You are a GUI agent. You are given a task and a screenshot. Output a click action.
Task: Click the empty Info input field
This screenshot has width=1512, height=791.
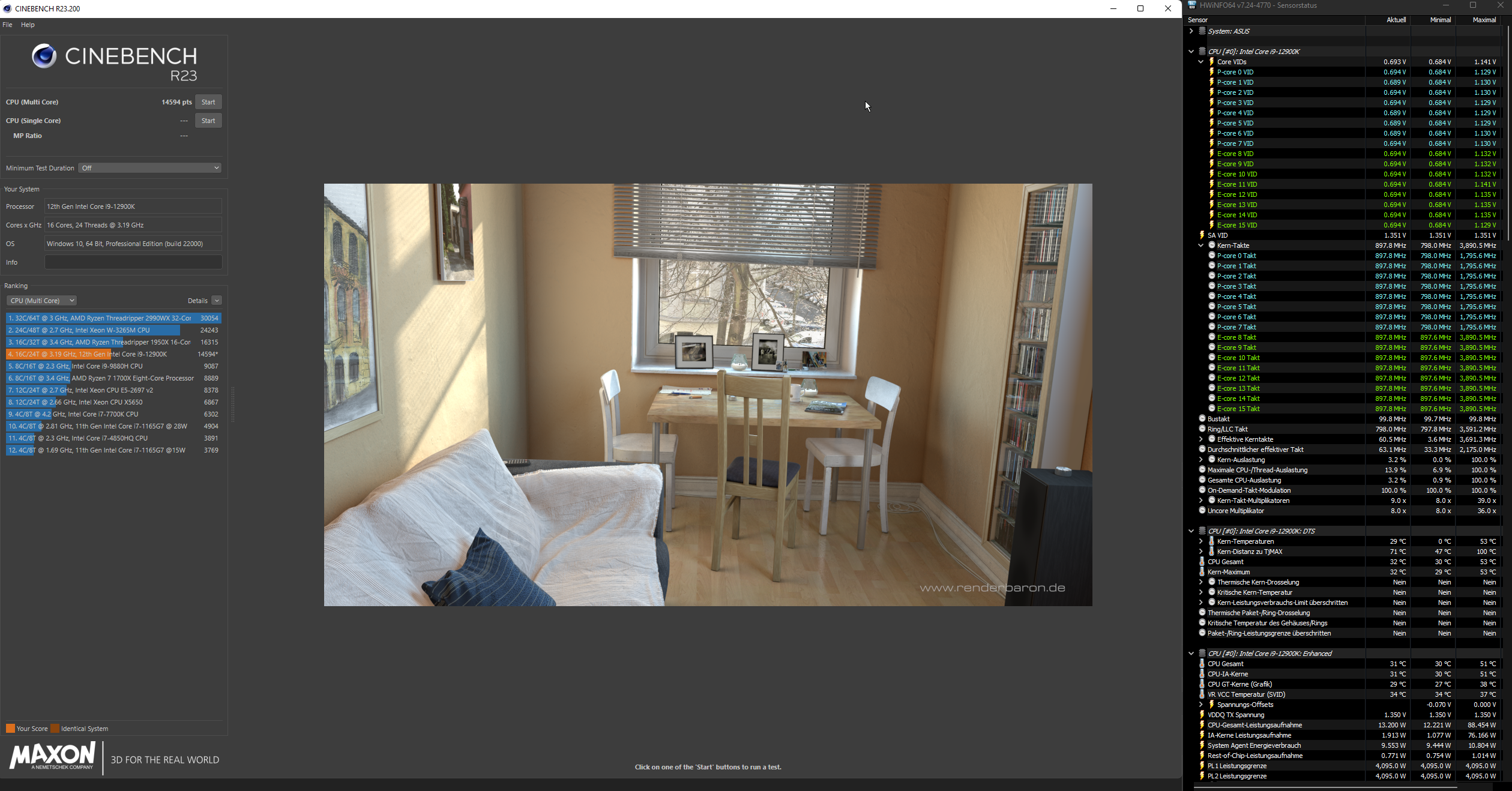click(133, 262)
